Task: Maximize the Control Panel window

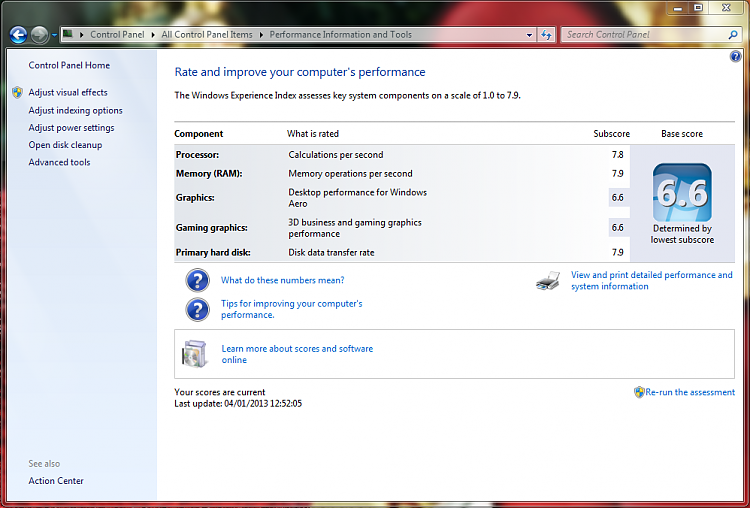Action: [x=698, y=8]
